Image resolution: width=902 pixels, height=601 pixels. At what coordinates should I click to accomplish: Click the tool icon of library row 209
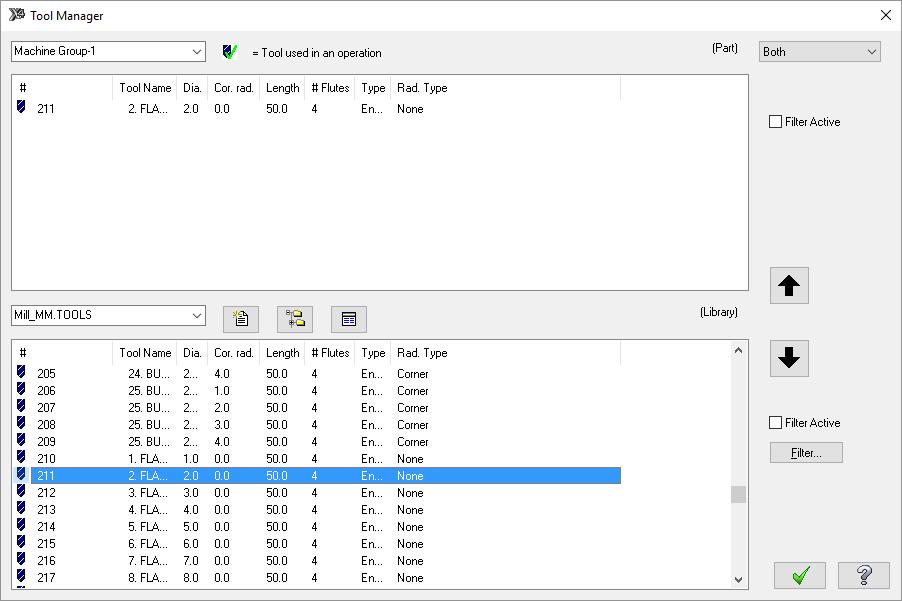pyautogui.click(x=21, y=440)
